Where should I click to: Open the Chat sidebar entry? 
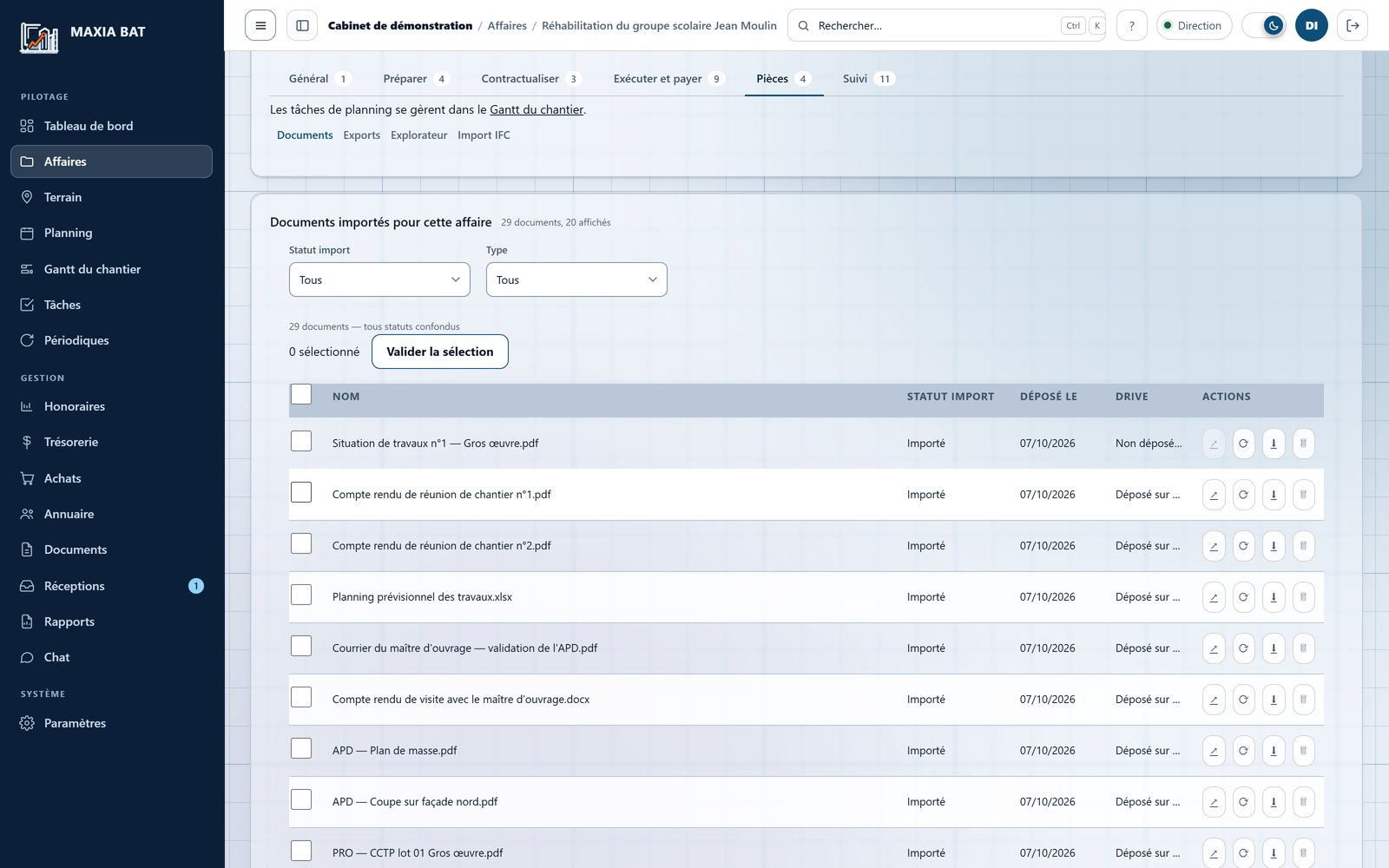(x=111, y=657)
